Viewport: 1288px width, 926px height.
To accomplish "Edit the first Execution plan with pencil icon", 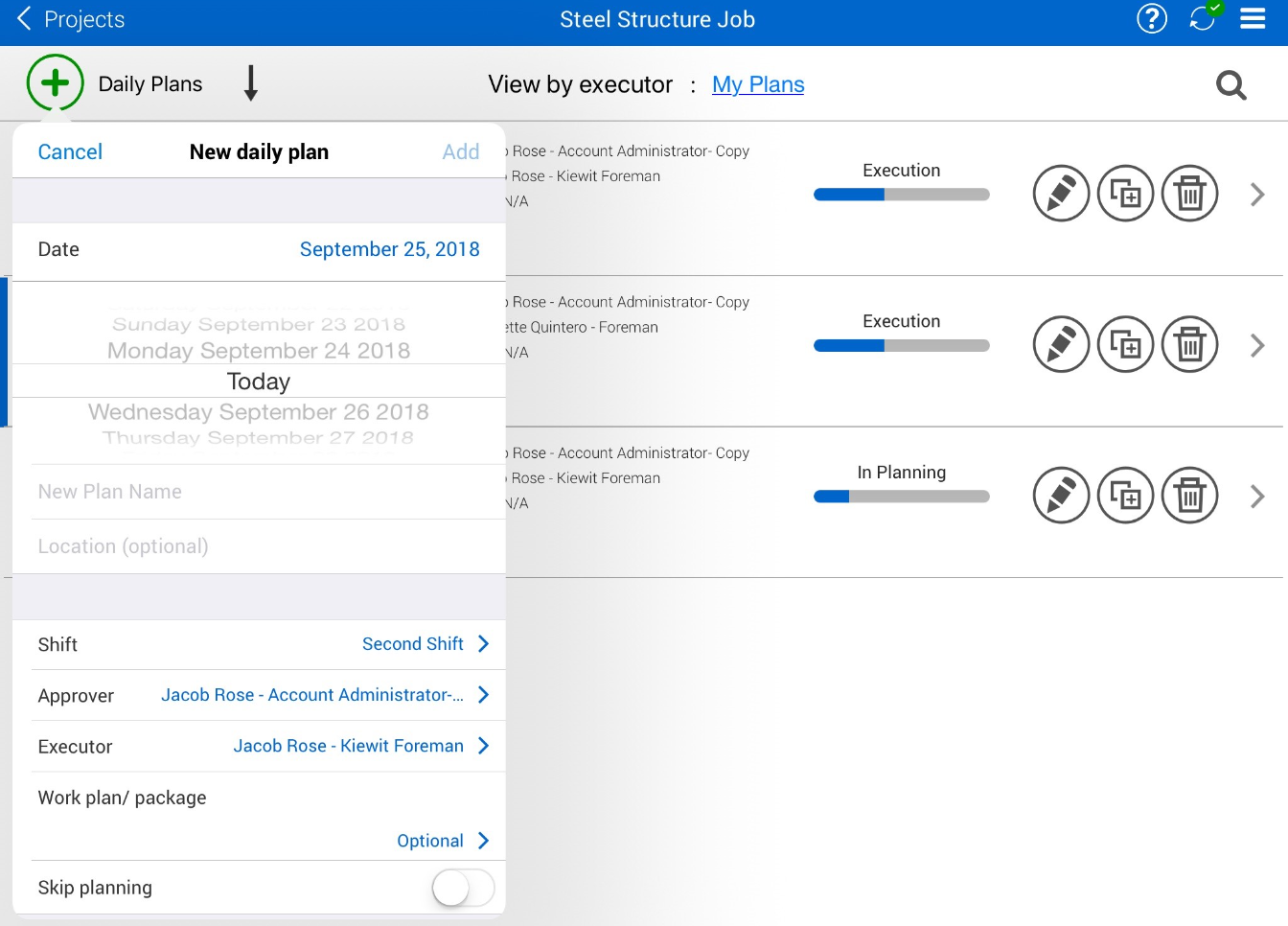I will [1061, 194].
